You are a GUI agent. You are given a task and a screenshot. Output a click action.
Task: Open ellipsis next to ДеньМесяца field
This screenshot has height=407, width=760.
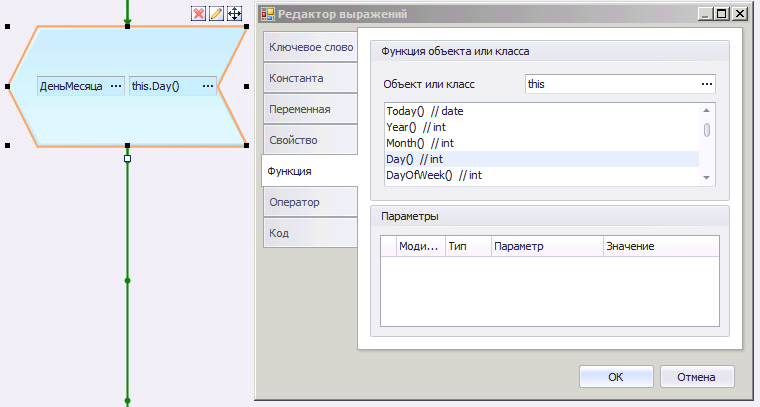tap(116, 86)
